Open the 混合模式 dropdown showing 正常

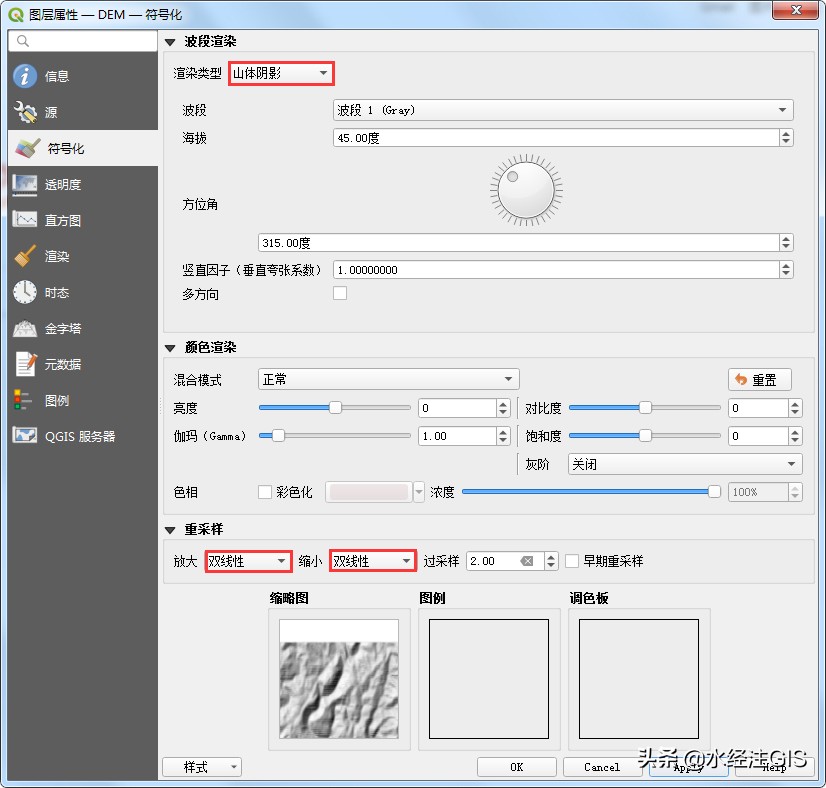coord(388,379)
